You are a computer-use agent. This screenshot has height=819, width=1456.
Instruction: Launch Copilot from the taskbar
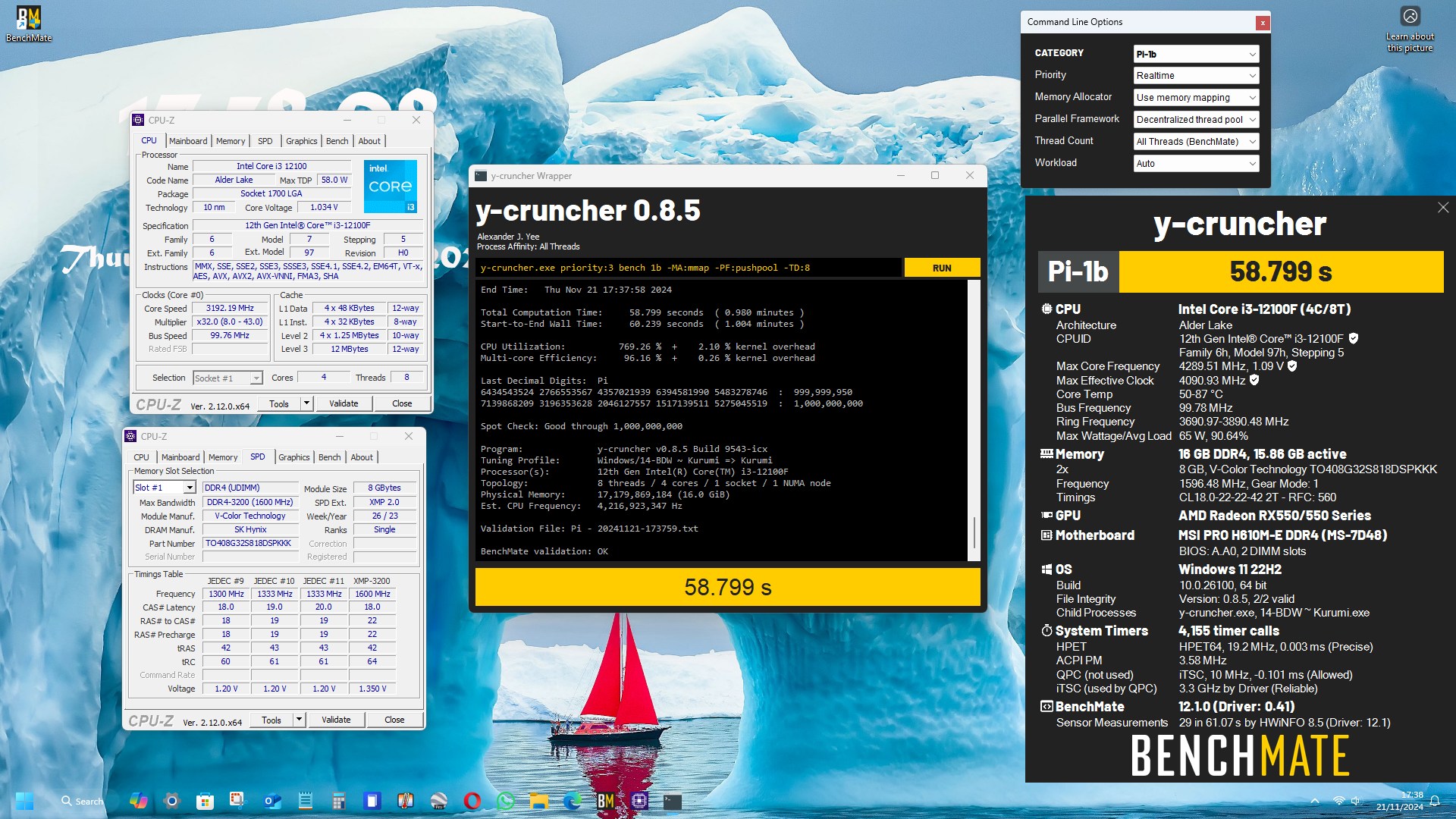pyautogui.click(x=138, y=801)
